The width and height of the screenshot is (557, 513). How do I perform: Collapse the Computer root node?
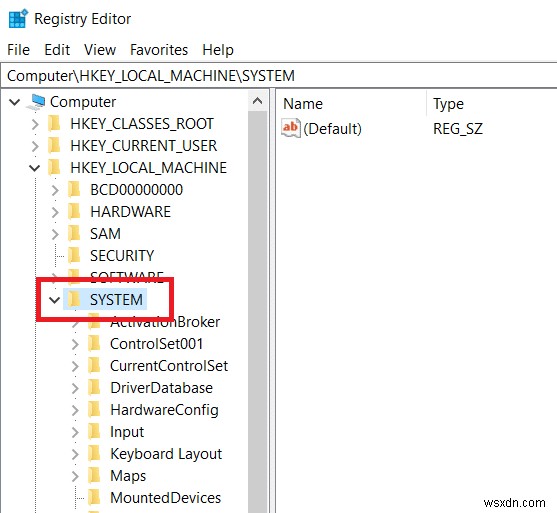15,102
